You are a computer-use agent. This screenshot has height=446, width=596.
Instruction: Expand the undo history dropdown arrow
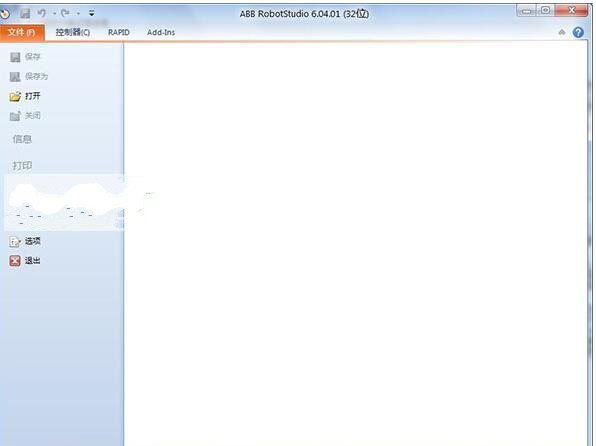(x=54, y=14)
